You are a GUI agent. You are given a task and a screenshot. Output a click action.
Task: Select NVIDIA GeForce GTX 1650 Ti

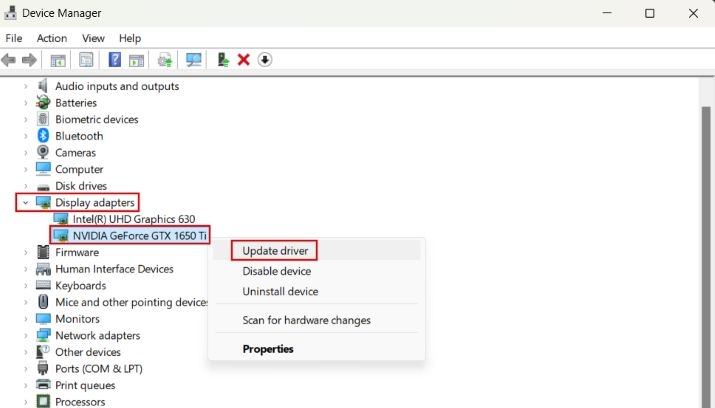point(140,236)
